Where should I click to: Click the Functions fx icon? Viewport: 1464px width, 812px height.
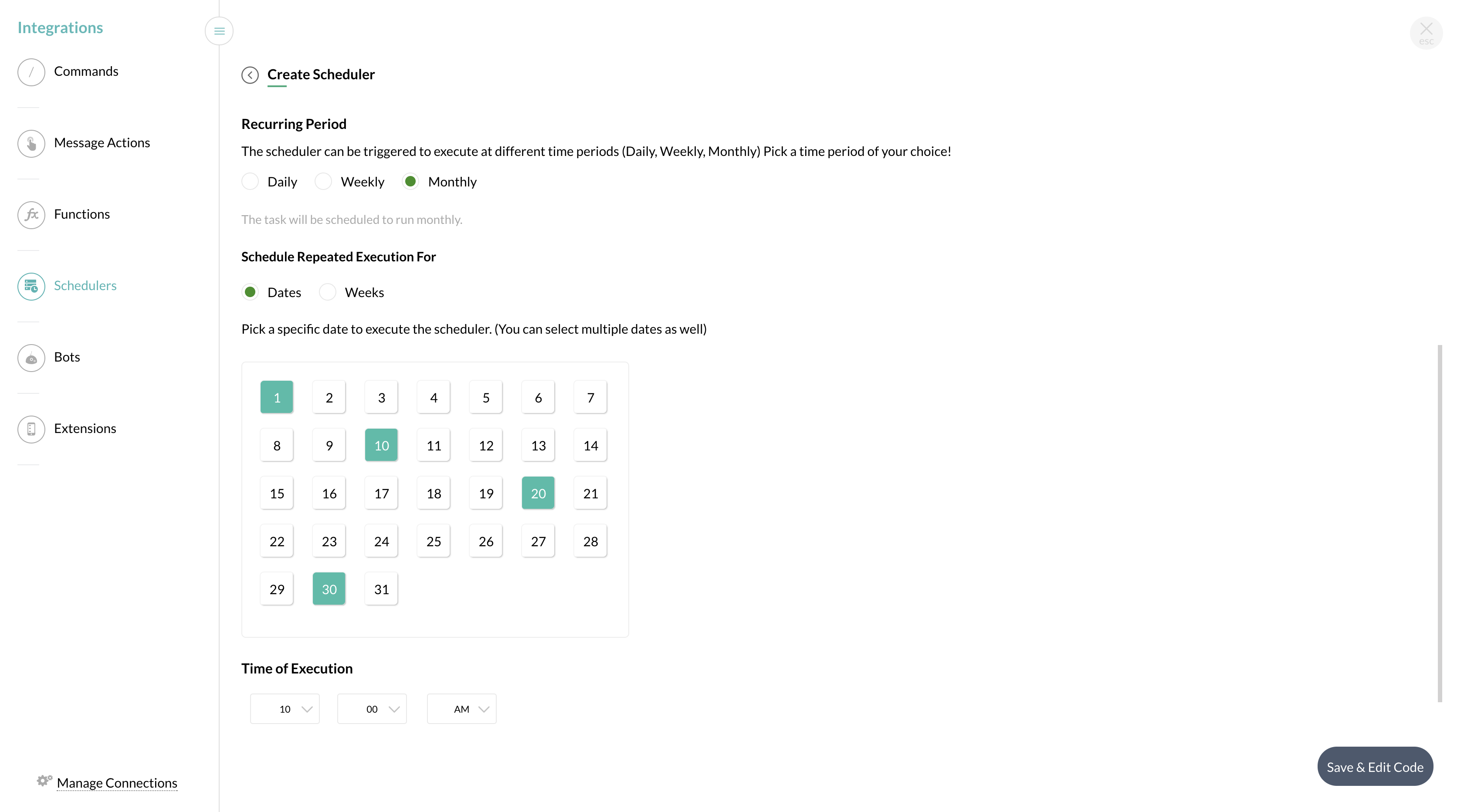31,215
